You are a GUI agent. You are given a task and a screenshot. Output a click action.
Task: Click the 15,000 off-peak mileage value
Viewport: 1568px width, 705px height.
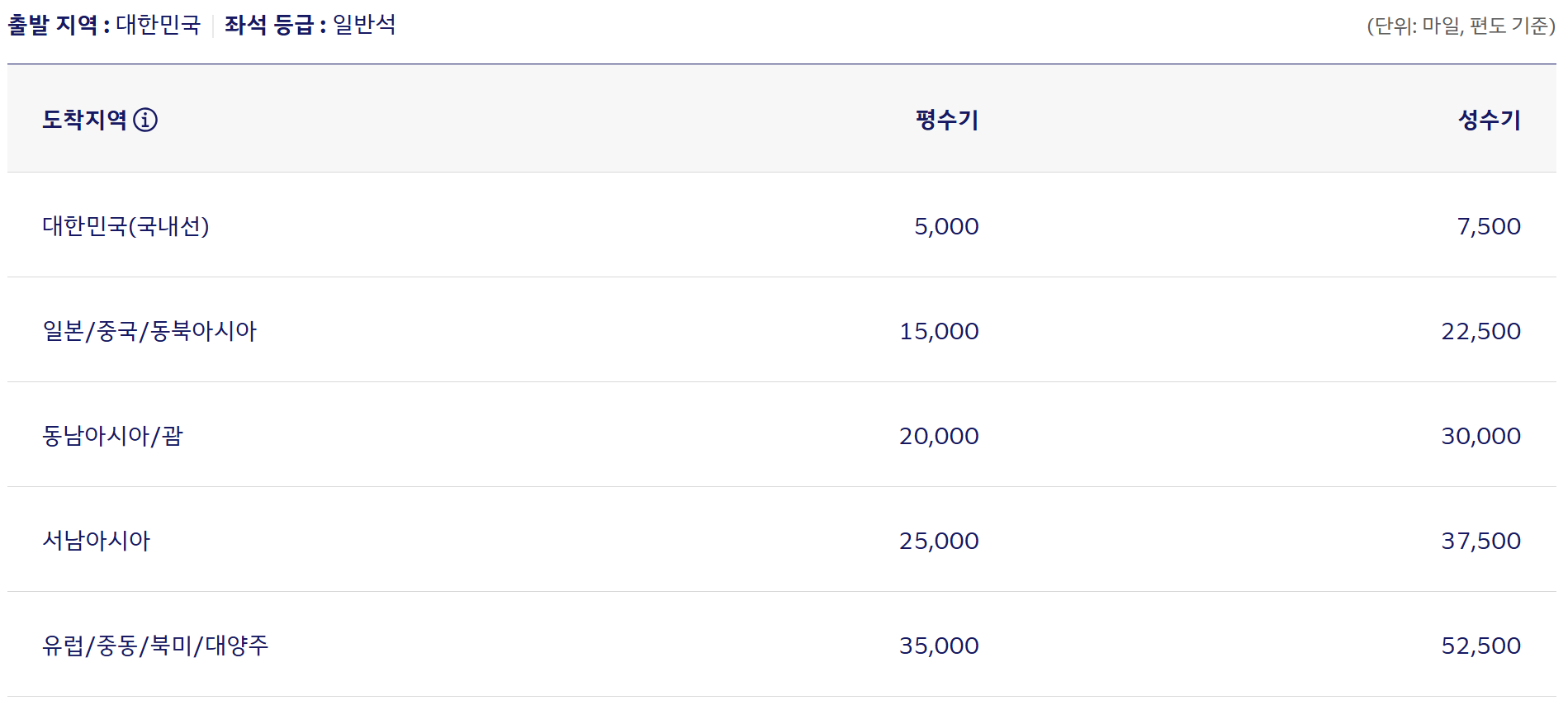[x=939, y=331]
